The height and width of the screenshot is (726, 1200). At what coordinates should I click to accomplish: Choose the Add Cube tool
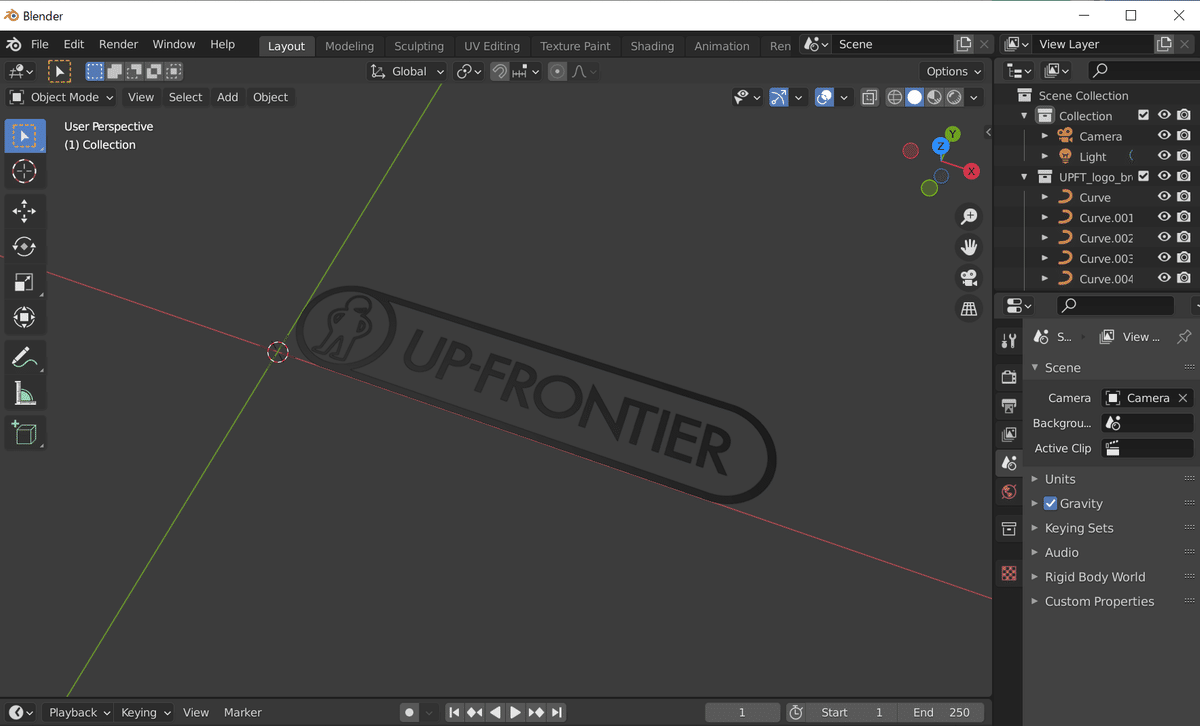point(25,433)
